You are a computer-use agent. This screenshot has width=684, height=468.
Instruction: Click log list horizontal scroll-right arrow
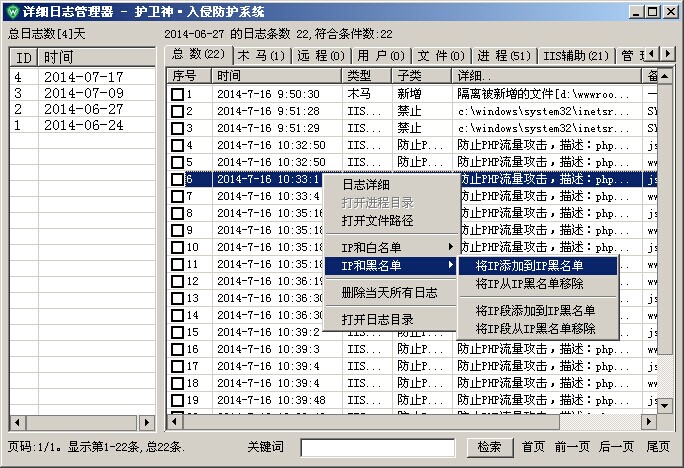[649, 422]
